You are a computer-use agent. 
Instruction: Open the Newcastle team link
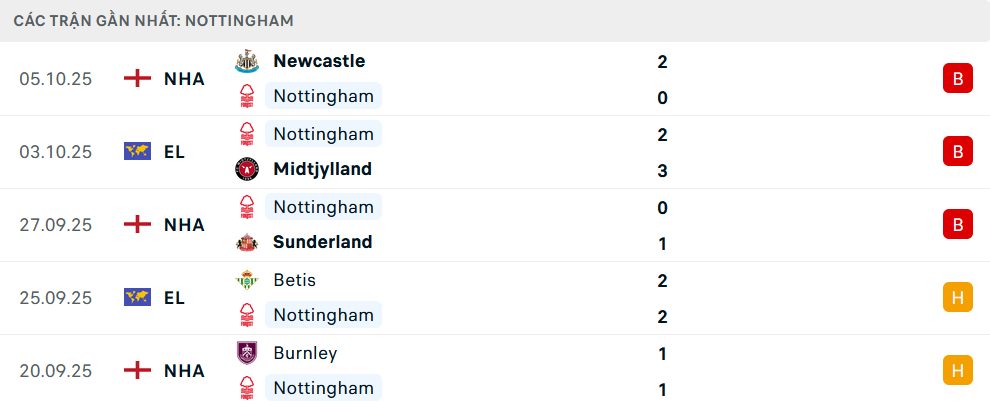click(319, 61)
